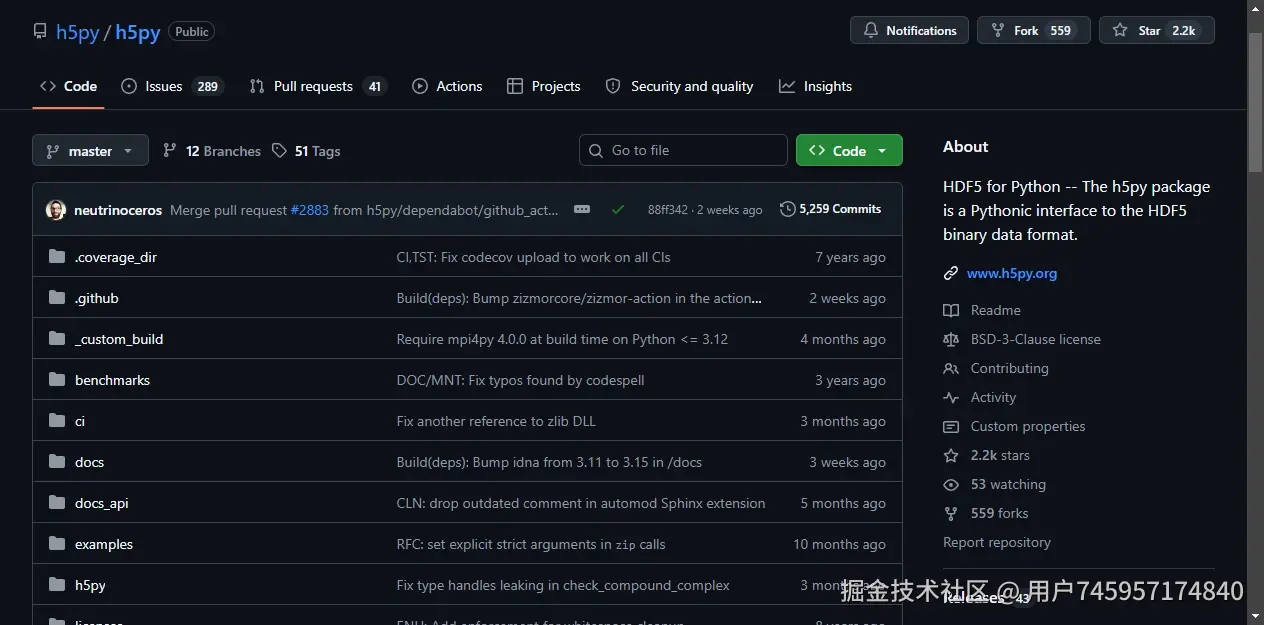This screenshot has height=625, width=1264.
Task: Click the tag icon beside 51 Tags
Action: pyautogui.click(x=279, y=151)
